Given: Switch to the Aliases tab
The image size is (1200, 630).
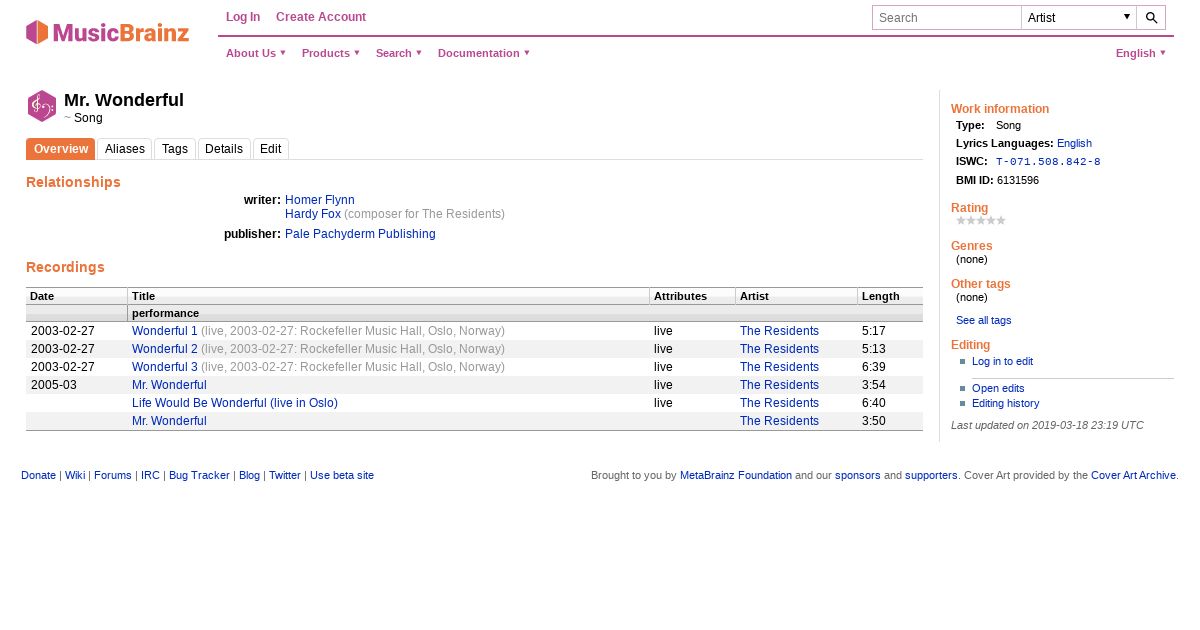Looking at the screenshot, I should [x=125, y=149].
